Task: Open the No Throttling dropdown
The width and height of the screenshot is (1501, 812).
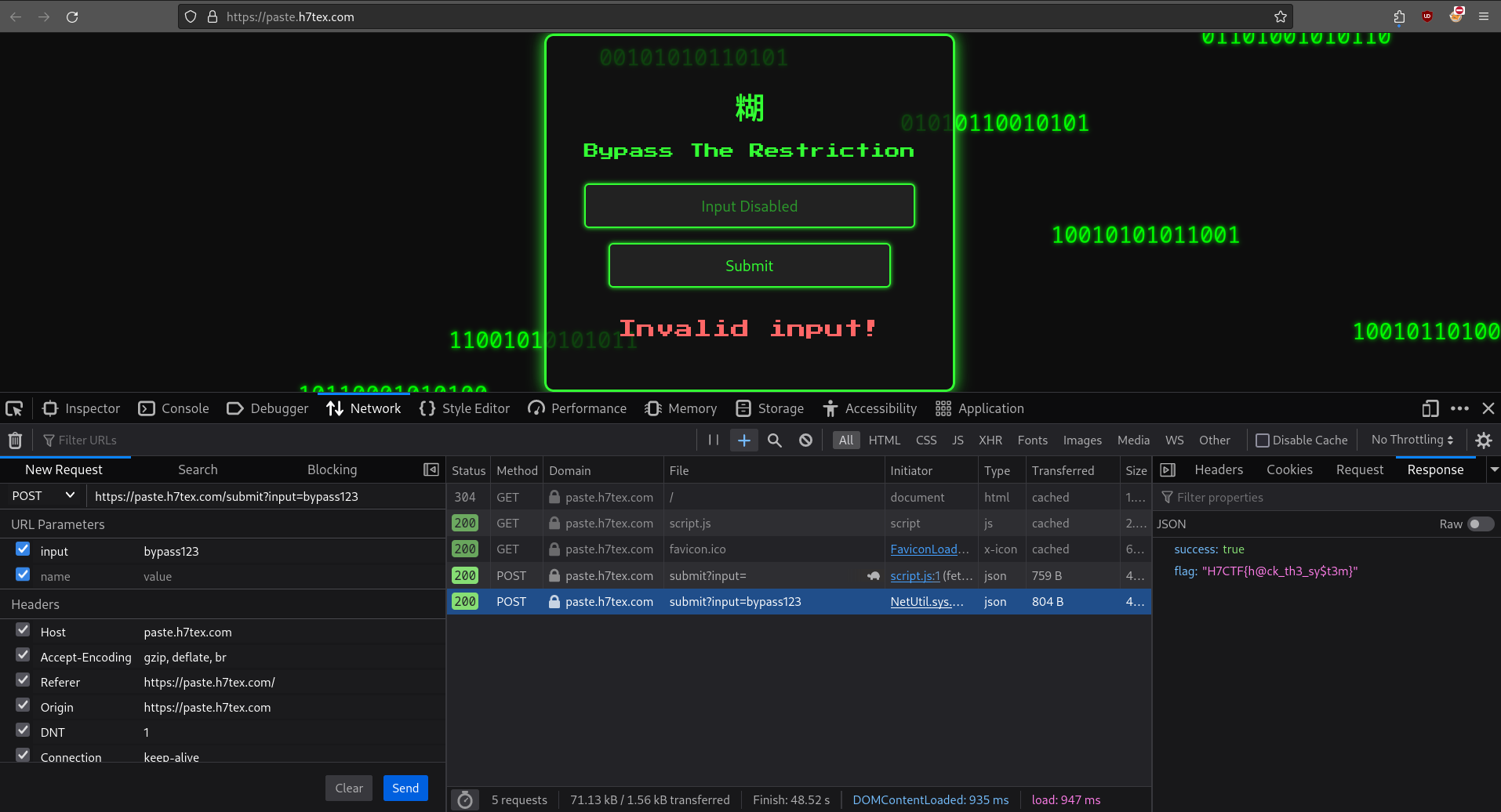Action: coord(1412,440)
